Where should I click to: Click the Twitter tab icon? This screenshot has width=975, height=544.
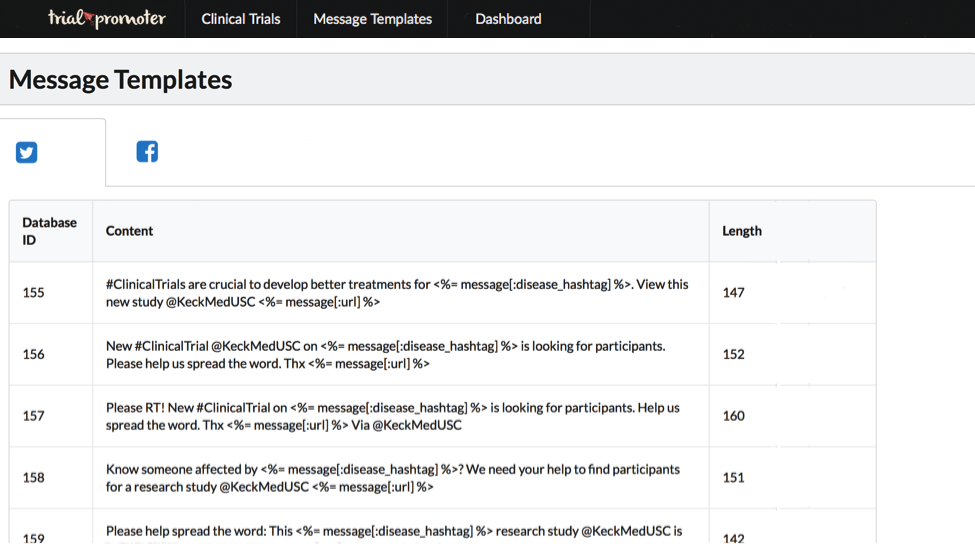click(x=27, y=153)
